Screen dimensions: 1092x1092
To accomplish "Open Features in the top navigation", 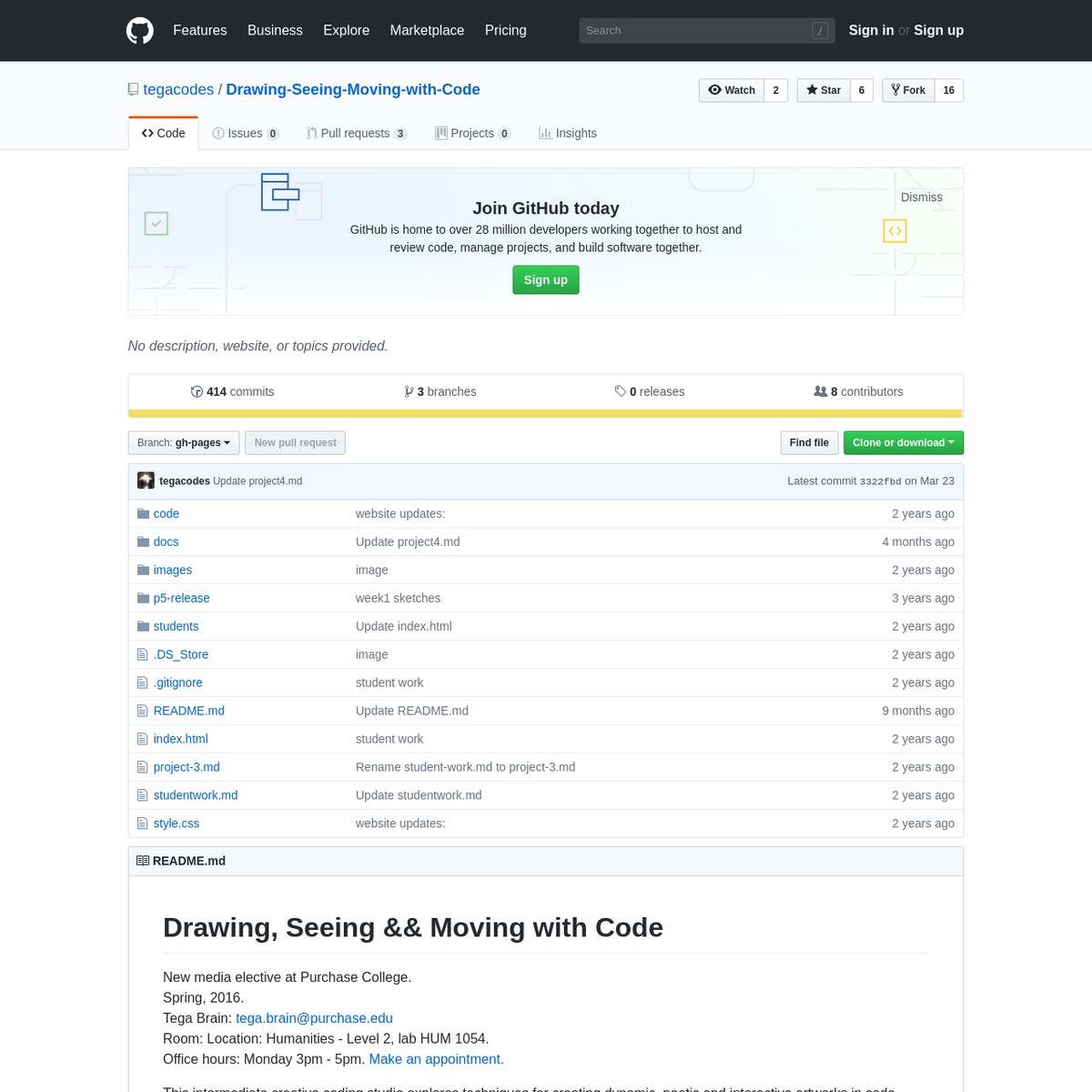I will coord(200,30).
